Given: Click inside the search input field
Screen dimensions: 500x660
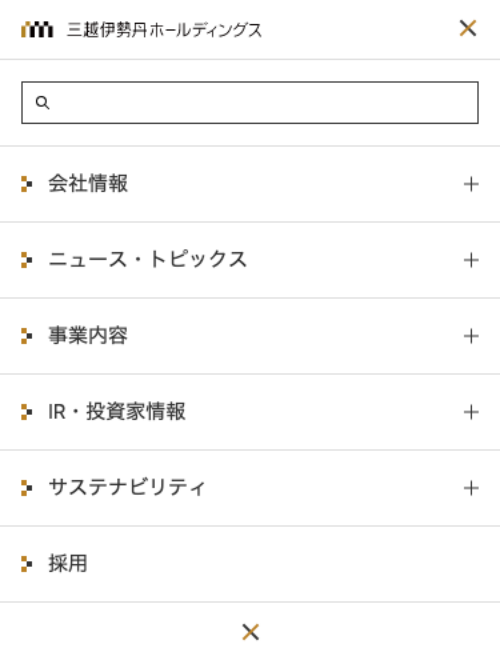Looking at the screenshot, I should [x=250, y=103].
